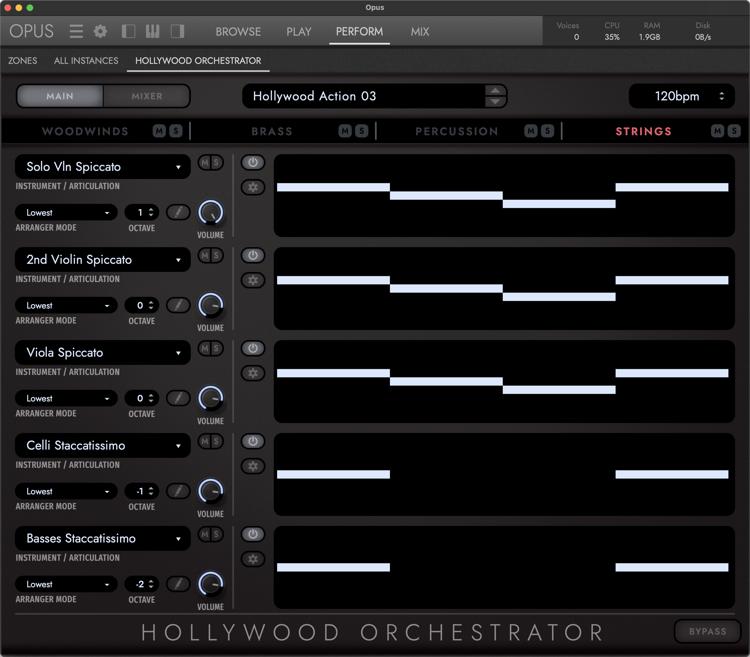Solo the Percussion section

coord(547,131)
